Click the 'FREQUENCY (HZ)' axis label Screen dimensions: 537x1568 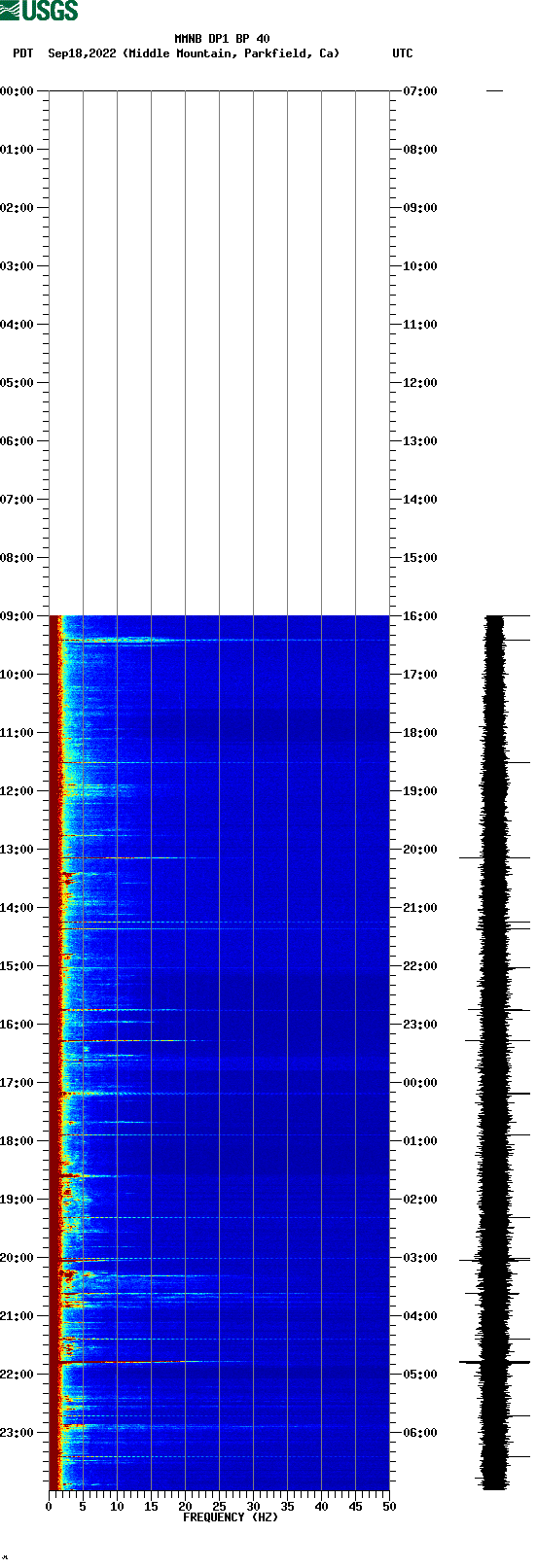(231, 1517)
